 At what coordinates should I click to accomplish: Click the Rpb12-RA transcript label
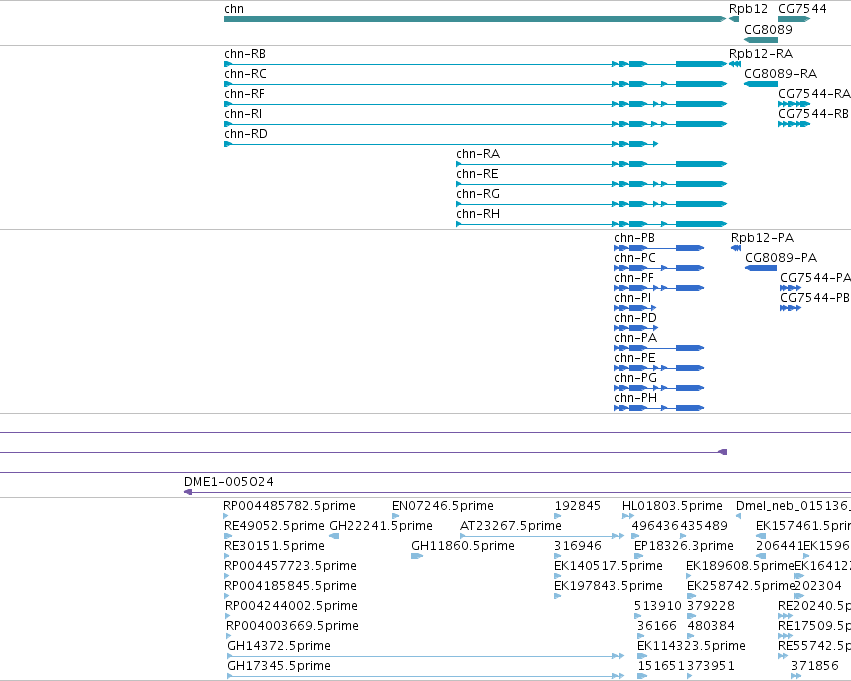[x=761, y=54]
